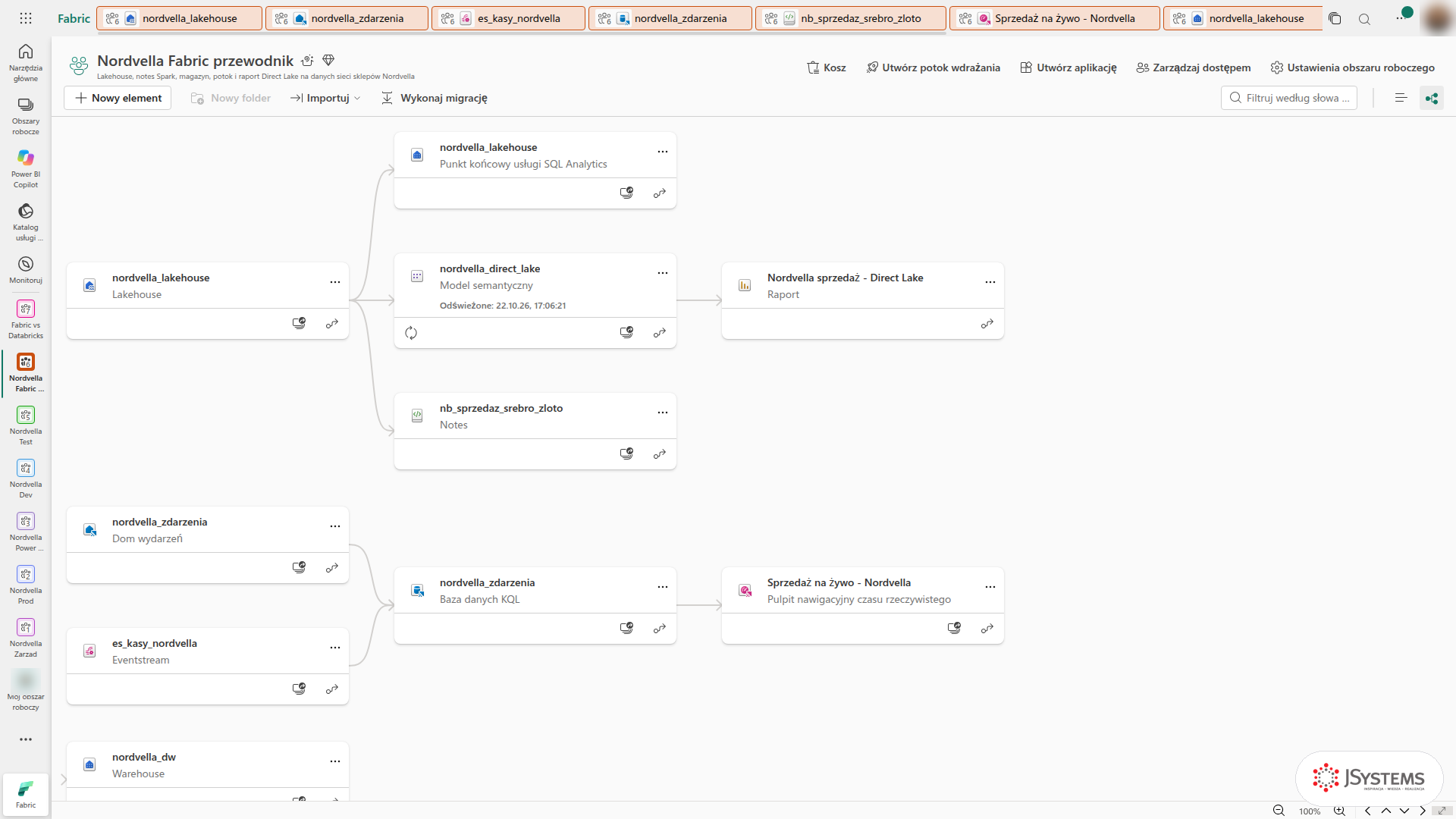The height and width of the screenshot is (819, 1456).
Task: Open search icon in top bar
Action: 1364,19
